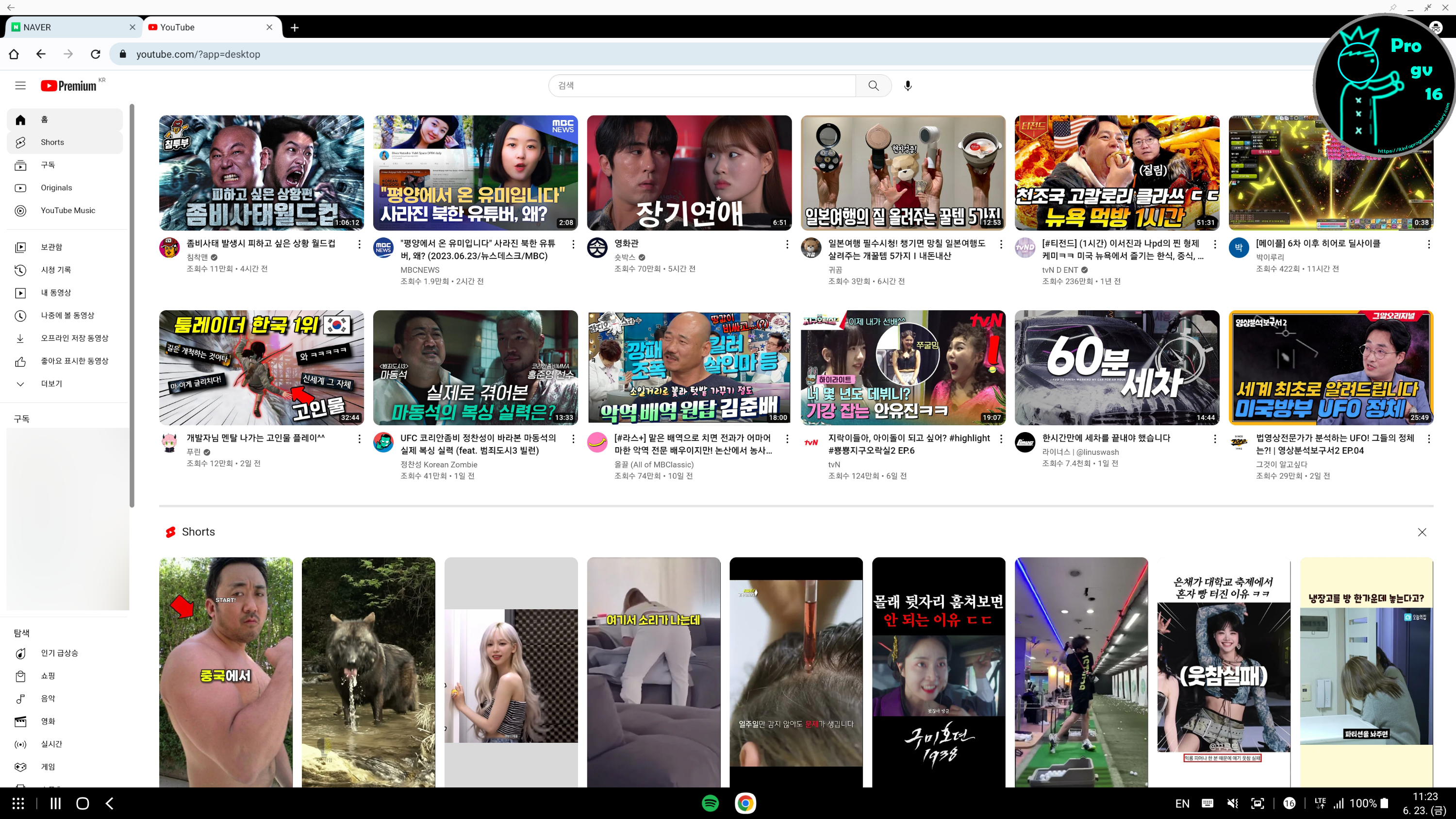Click the search magnifier button
The width and height of the screenshot is (1456, 819).
[x=873, y=85]
